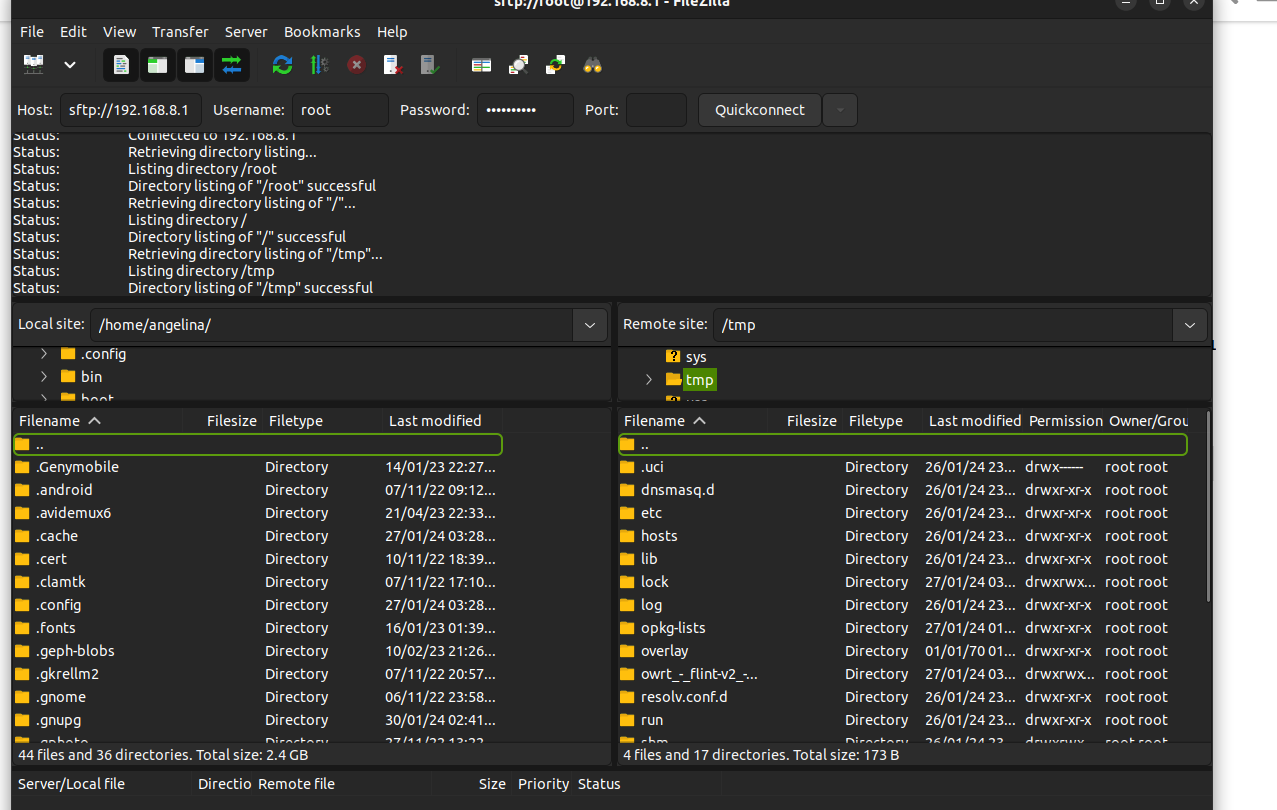Click the Port input field
Image resolution: width=1277 pixels, height=810 pixels.
coord(656,110)
